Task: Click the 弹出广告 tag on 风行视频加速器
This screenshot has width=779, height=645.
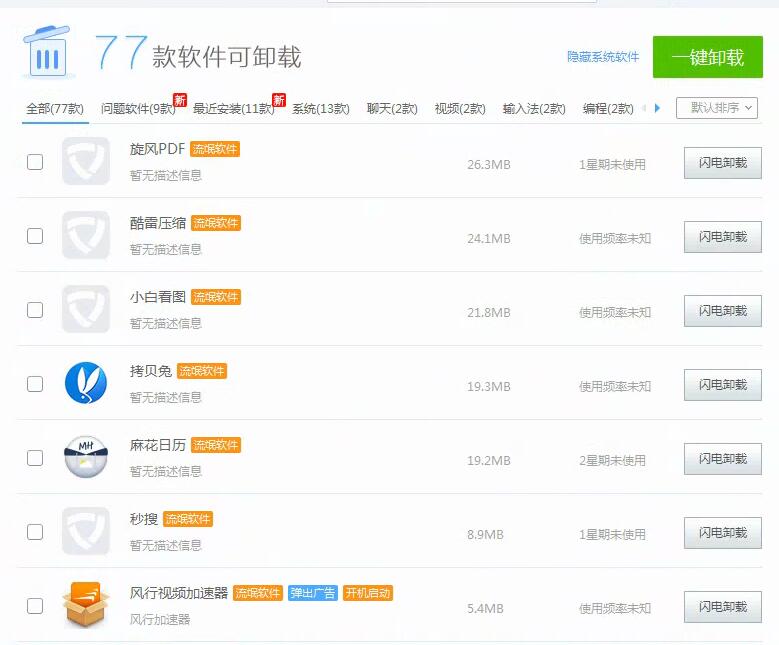Action: 313,593
